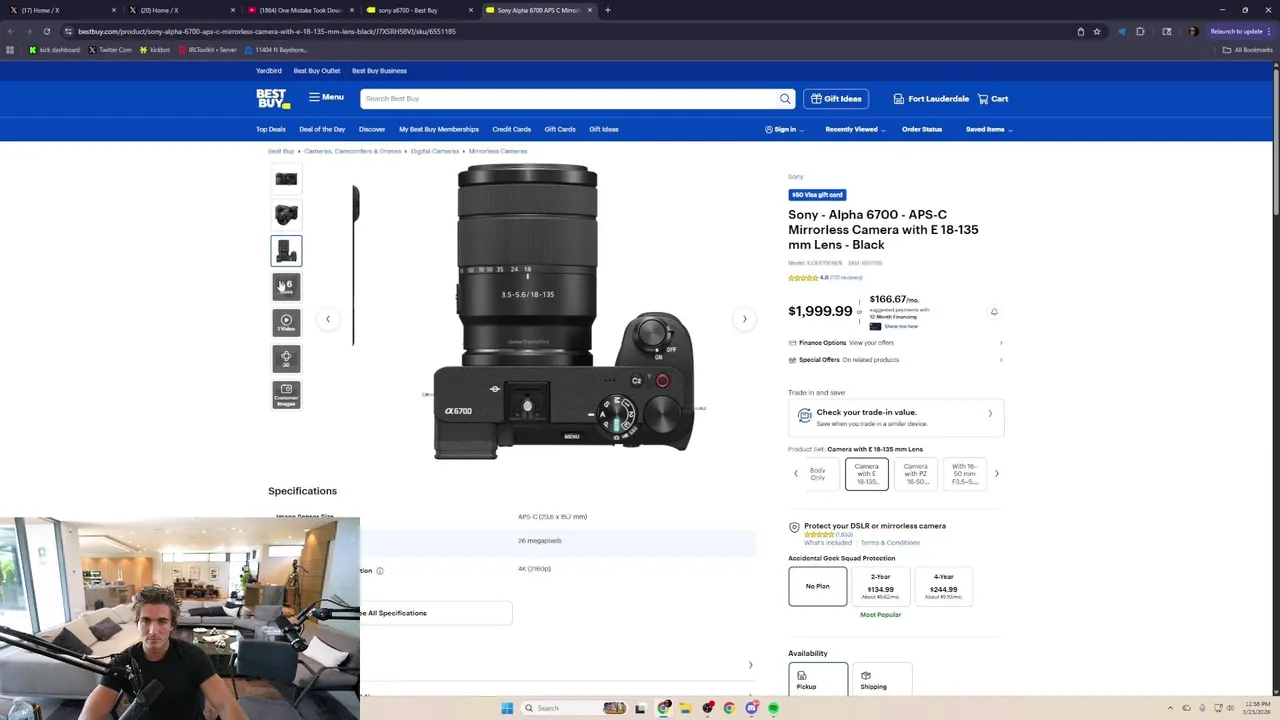Switch to One Mistake Took Down tab
Image resolution: width=1280 pixels, height=720 pixels.
(300, 10)
